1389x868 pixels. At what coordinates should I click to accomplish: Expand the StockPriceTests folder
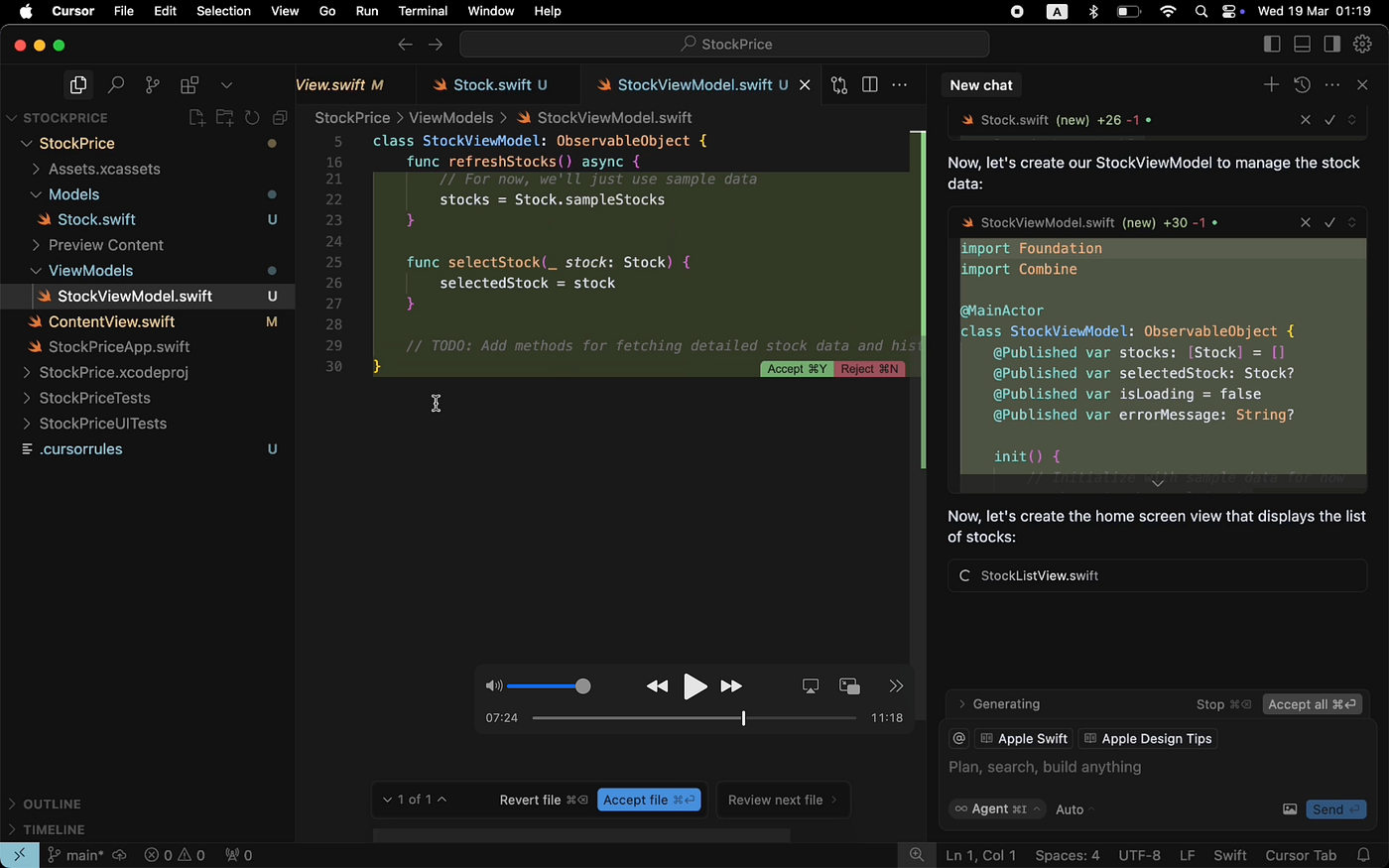[94, 398]
